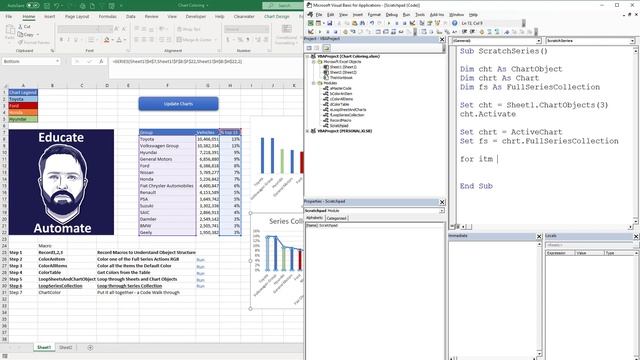Open the (General) object dropdown in code window
The image size is (640, 360).
(538, 41)
